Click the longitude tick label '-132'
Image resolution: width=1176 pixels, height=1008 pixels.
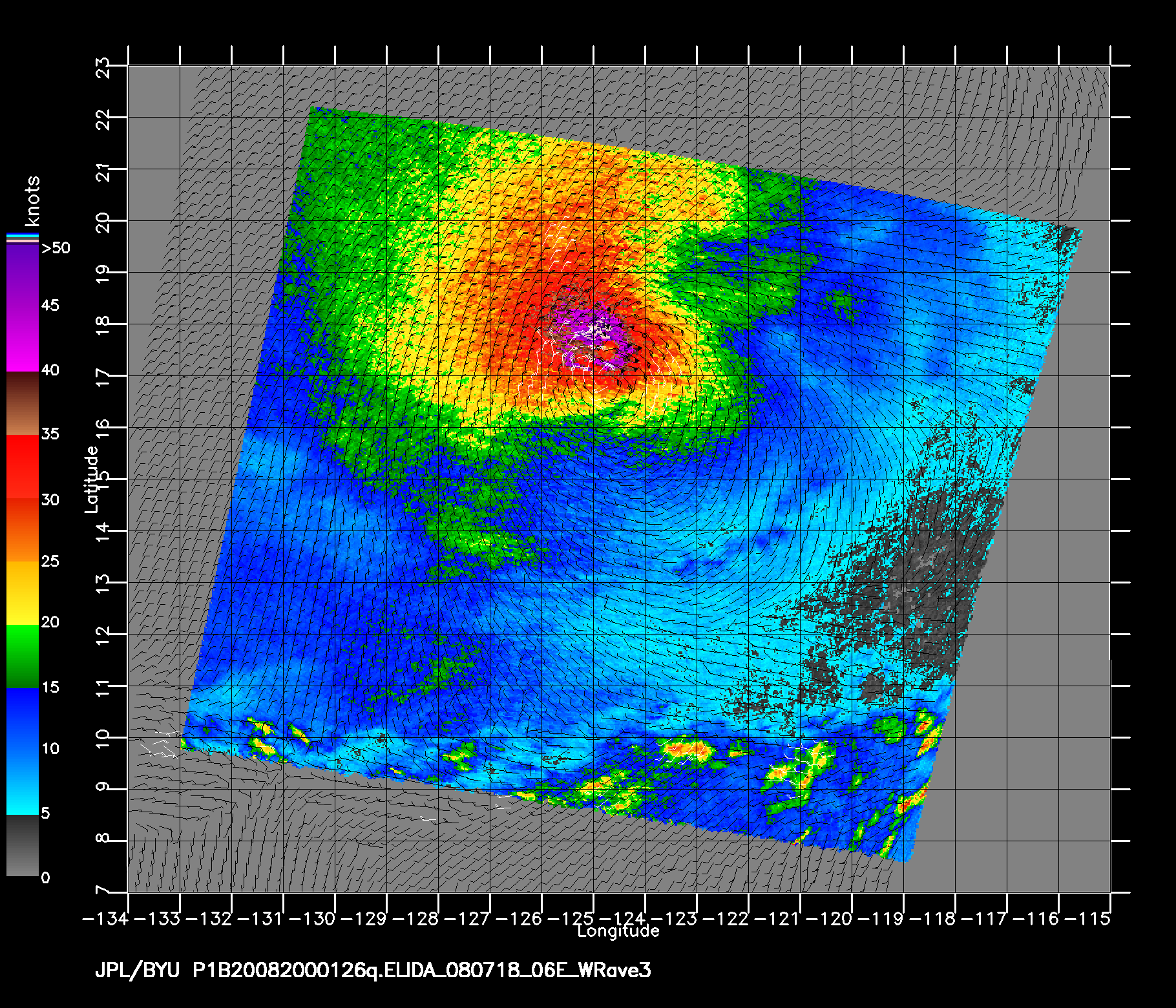[x=209, y=918]
